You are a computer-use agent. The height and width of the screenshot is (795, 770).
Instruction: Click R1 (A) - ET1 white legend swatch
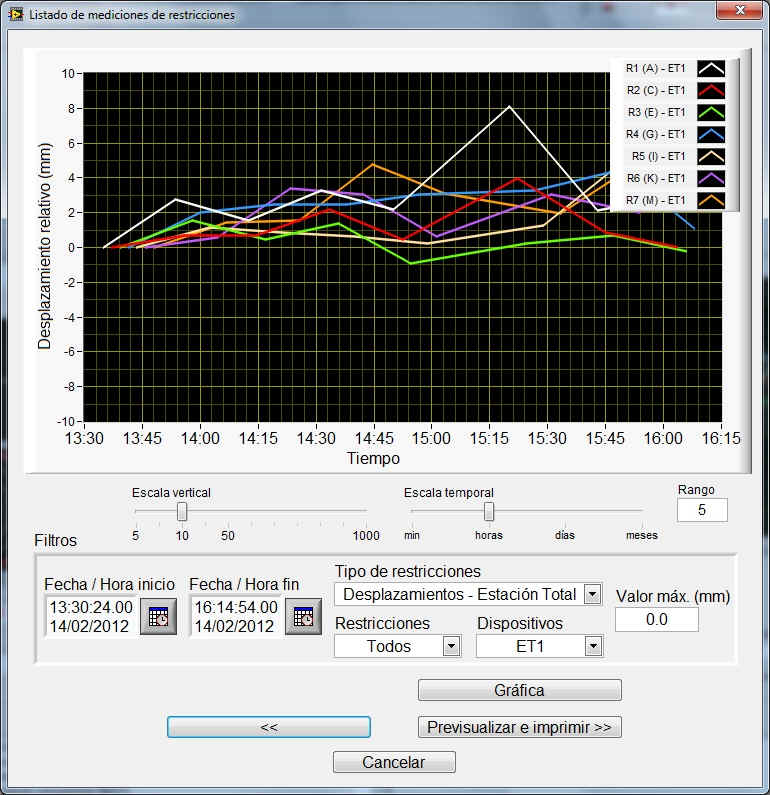(x=711, y=68)
